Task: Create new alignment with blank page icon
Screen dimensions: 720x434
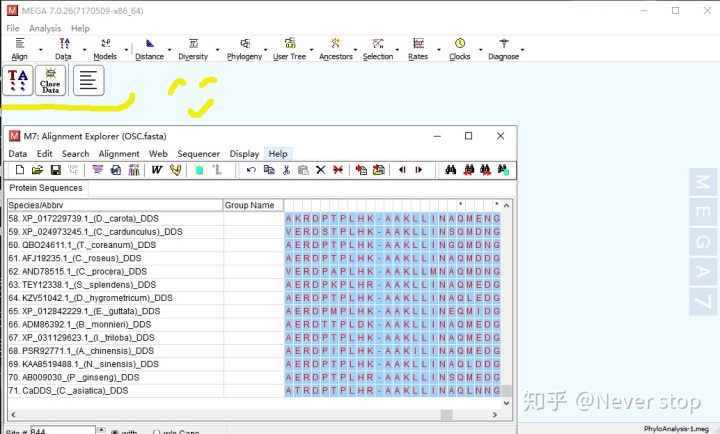Action: (x=20, y=170)
